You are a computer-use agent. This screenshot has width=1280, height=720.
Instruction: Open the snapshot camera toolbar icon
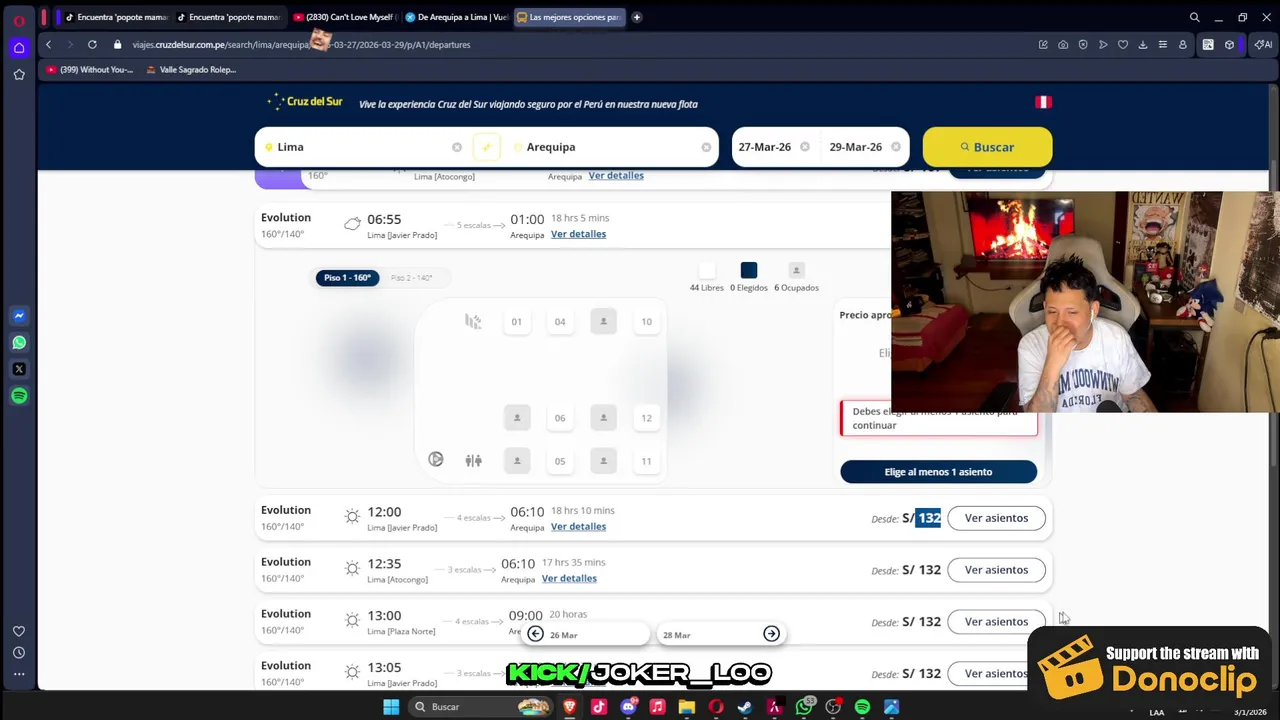(x=1063, y=44)
